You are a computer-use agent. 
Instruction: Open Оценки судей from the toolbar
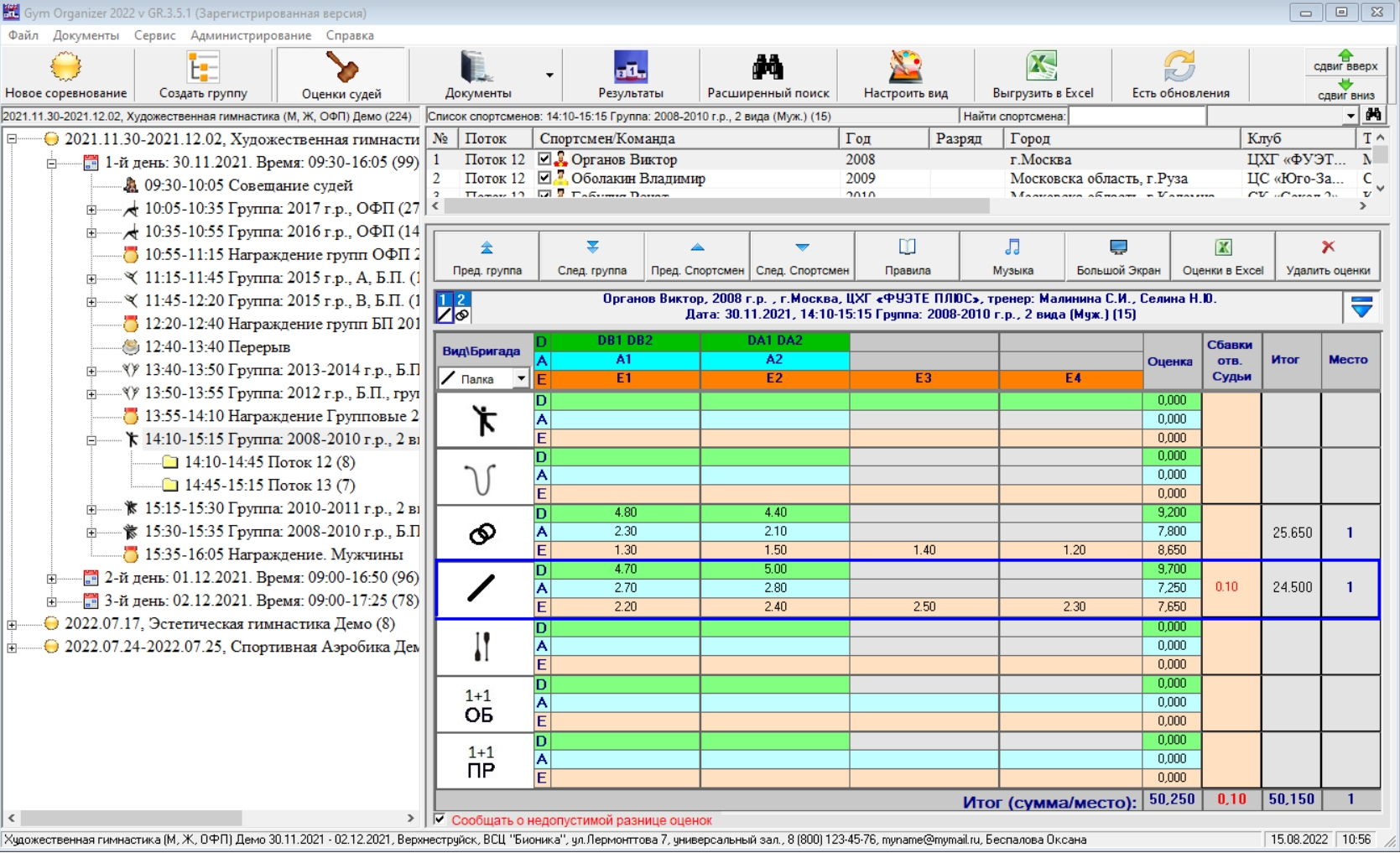[341, 74]
